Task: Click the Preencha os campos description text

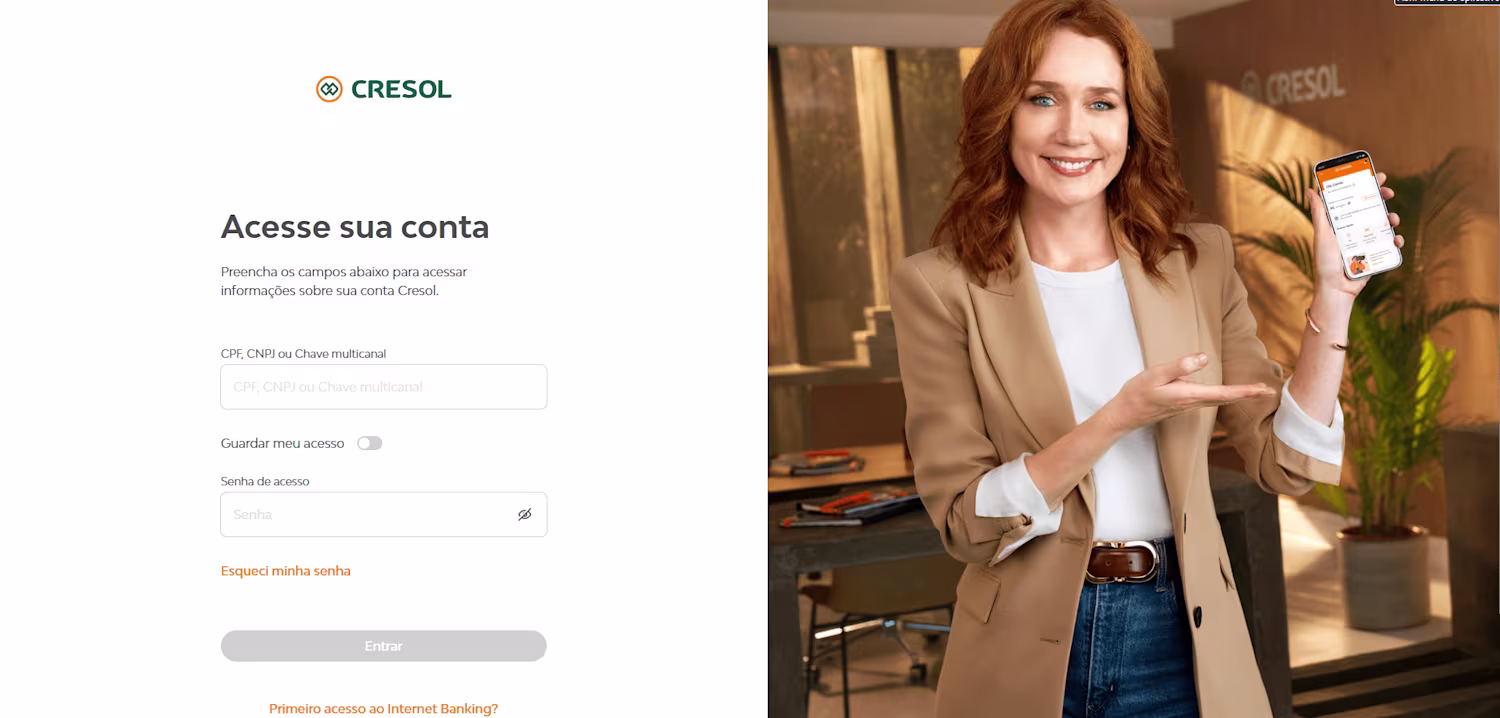Action: (344, 281)
